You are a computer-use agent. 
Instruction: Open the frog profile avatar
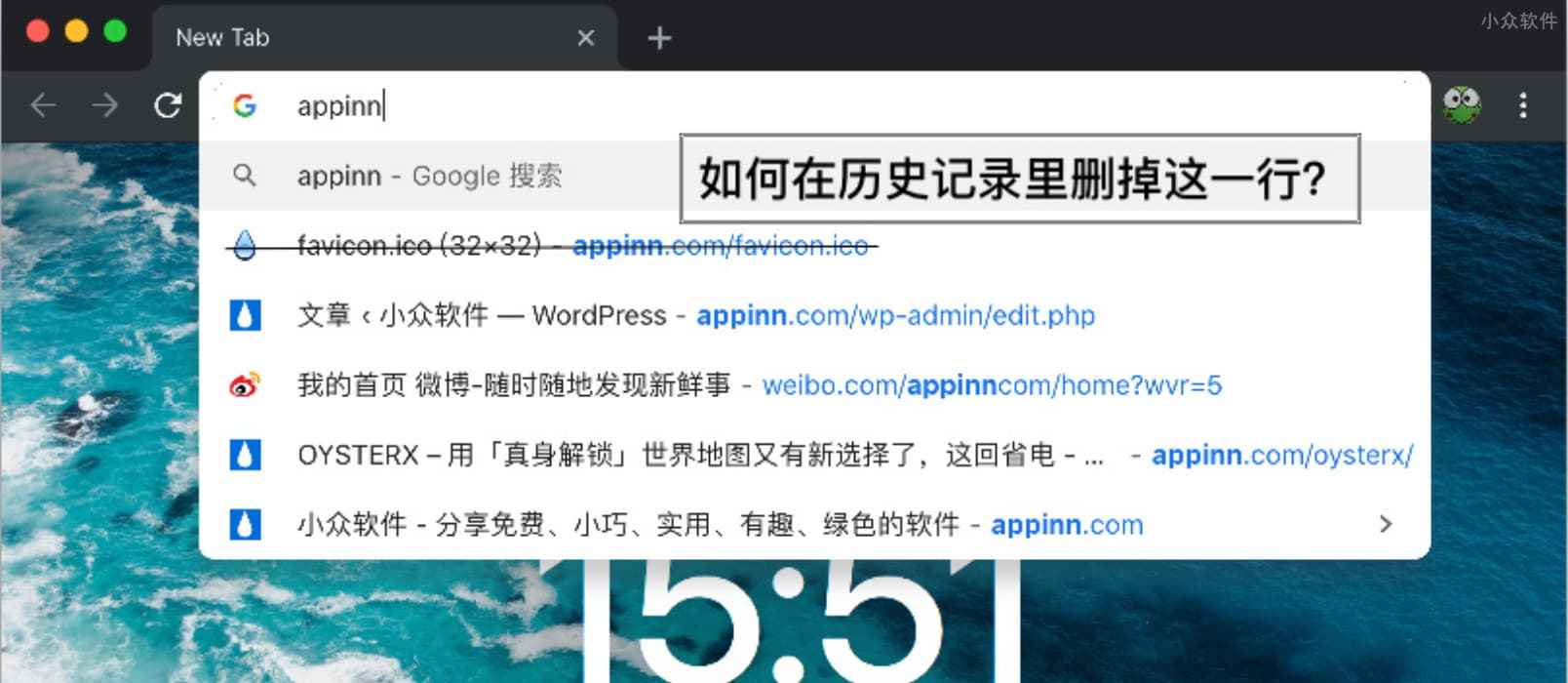pos(1461,105)
